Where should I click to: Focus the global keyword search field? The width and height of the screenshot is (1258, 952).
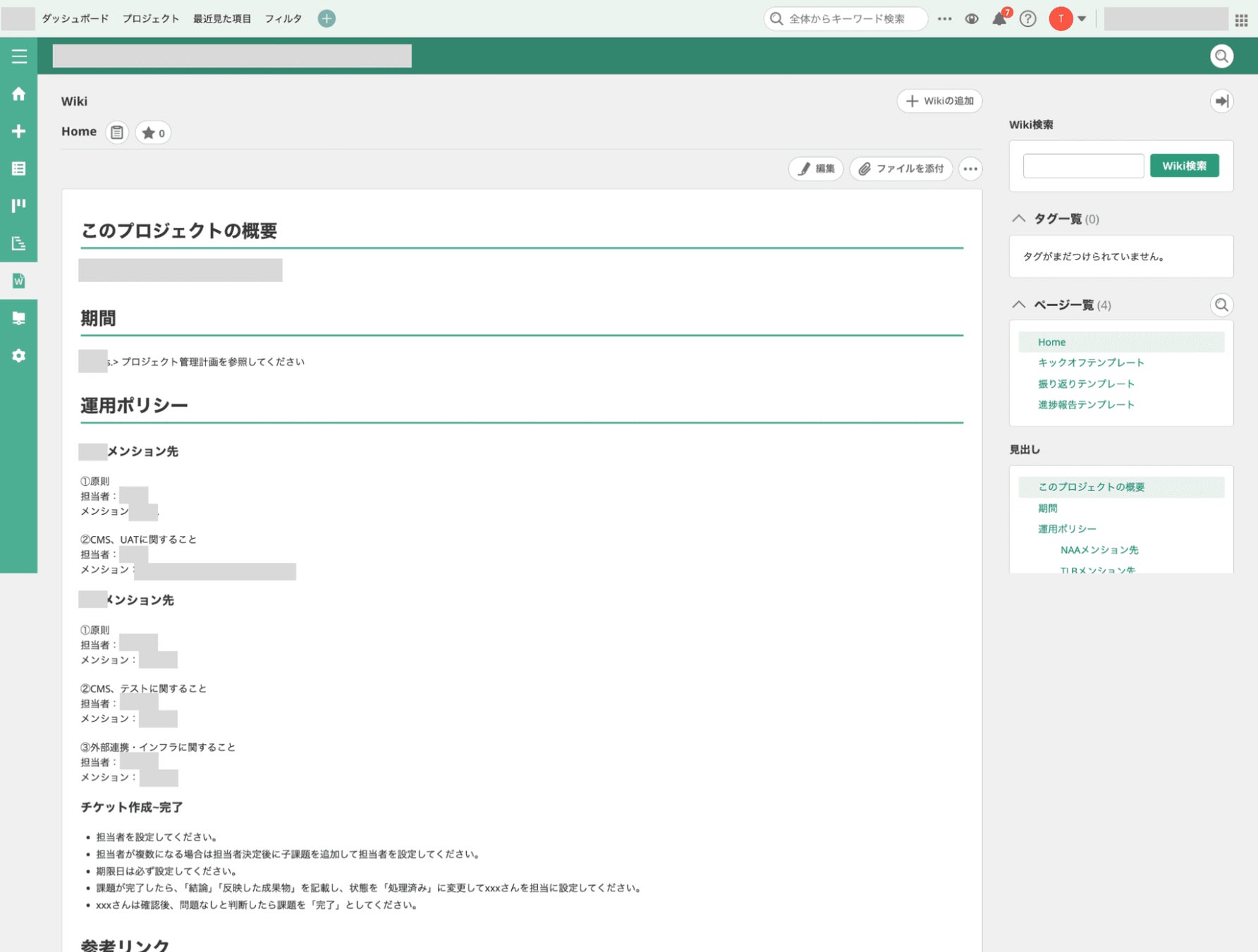tap(845, 19)
